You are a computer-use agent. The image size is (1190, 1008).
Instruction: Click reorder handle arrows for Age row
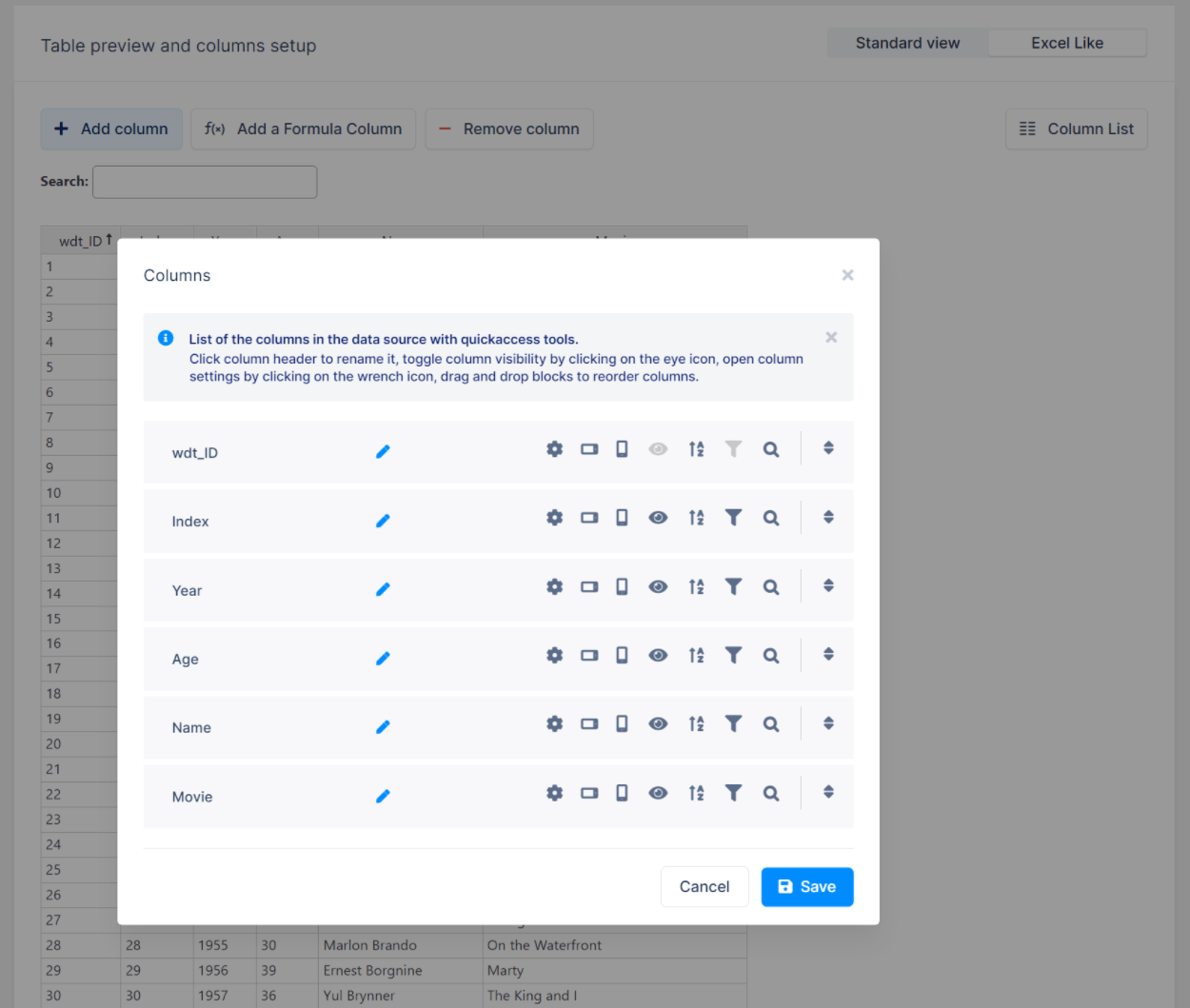[828, 654]
